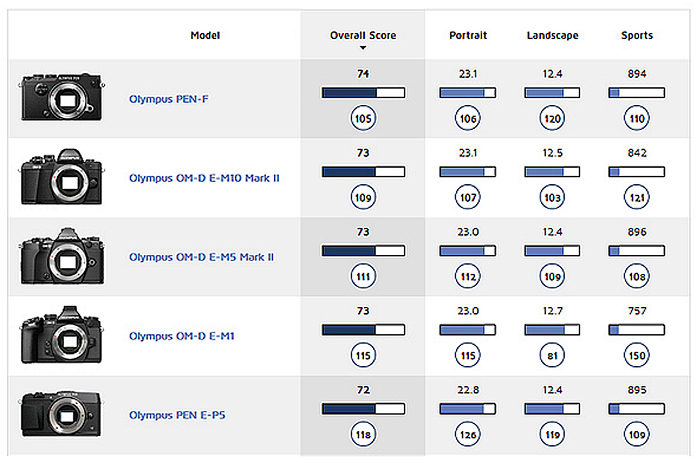Open the Olympus OM-D E-M10 Mark II link
The image size is (700, 463).
pyautogui.click(x=204, y=179)
